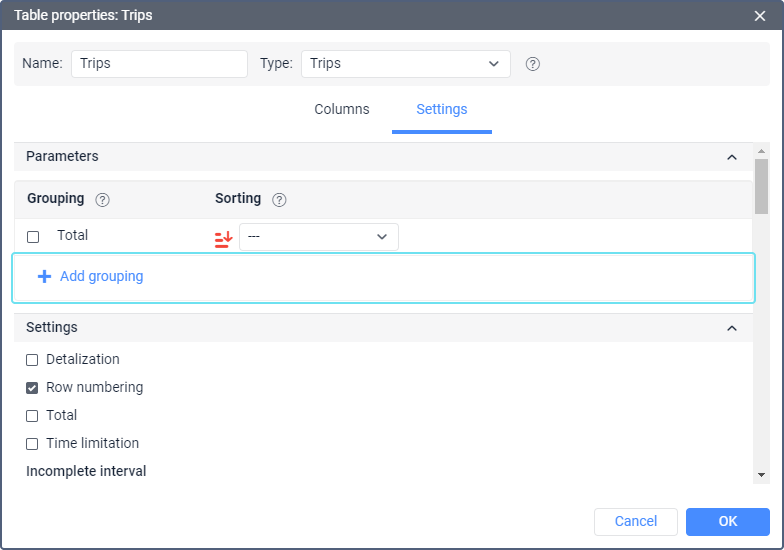The width and height of the screenshot is (784, 550).
Task: Uncheck the Row numbering checkbox
Action: tap(32, 388)
